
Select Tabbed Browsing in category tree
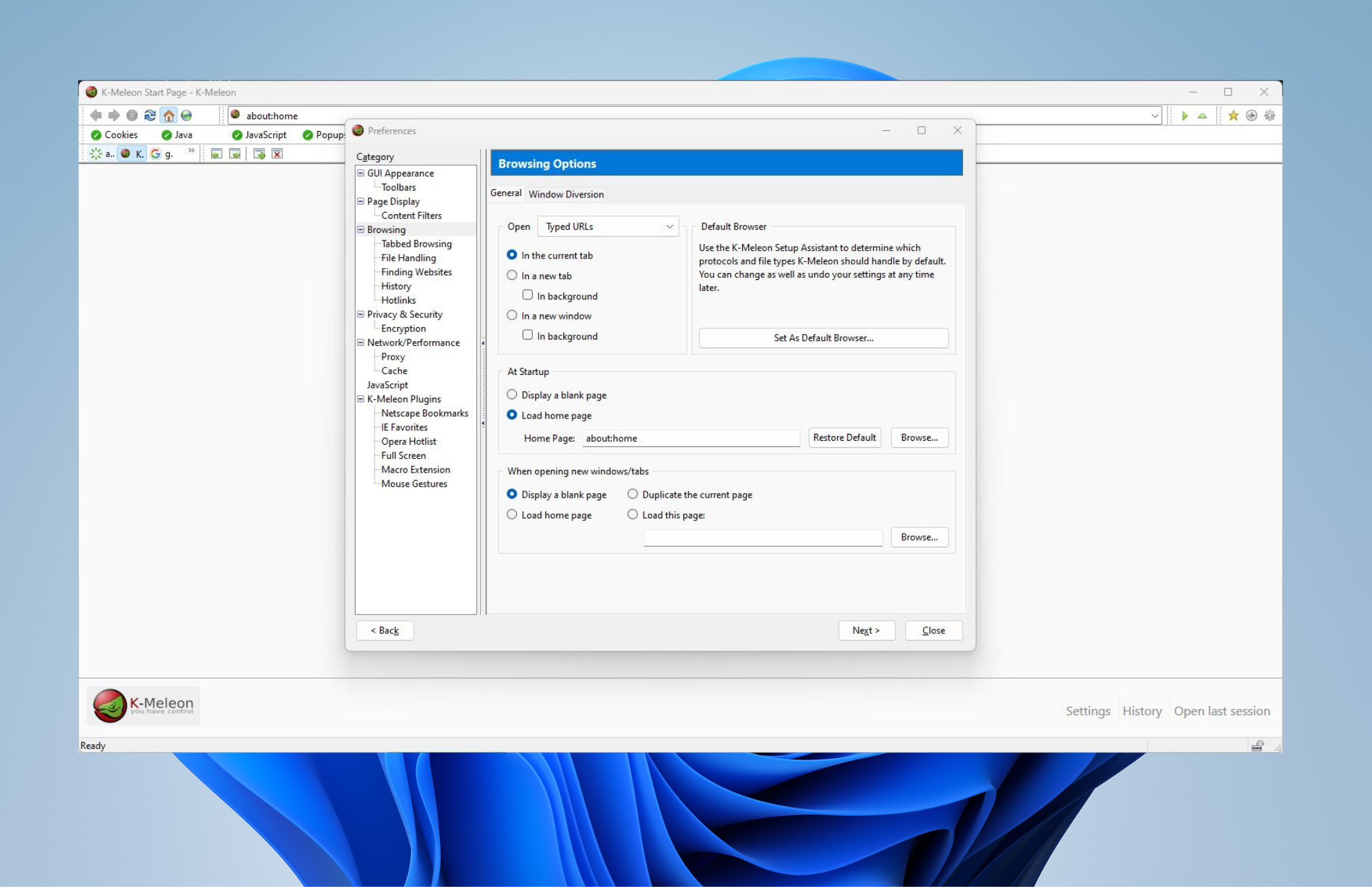416,244
